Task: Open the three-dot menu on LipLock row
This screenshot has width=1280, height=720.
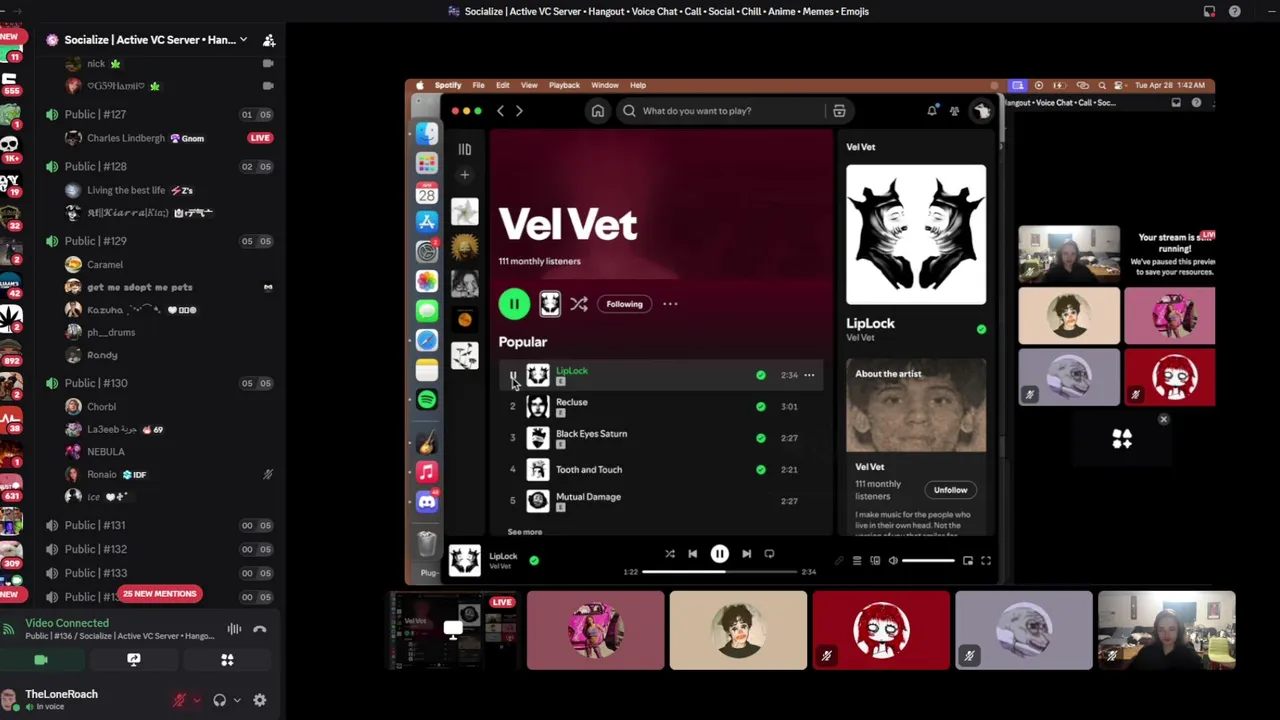Action: [x=809, y=375]
